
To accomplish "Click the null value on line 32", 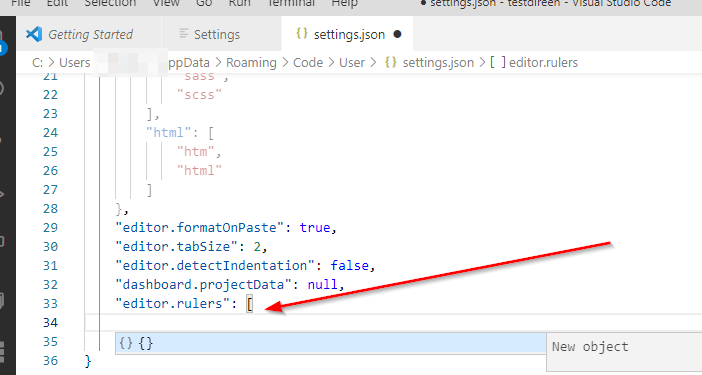I will coord(322,285).
